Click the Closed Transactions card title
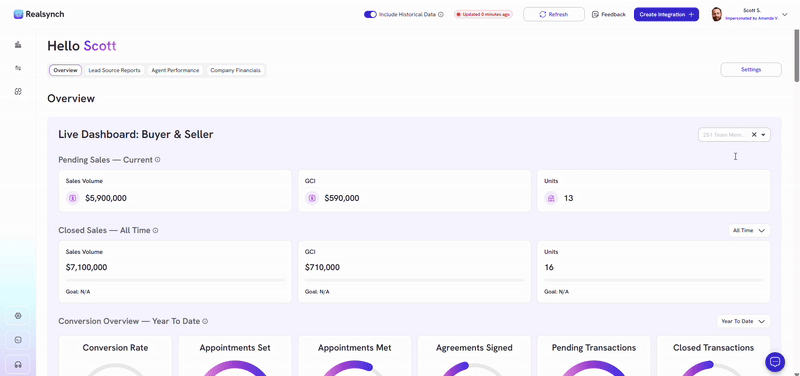The width and height of the screenshot is (800, 376). pos(713,348)
